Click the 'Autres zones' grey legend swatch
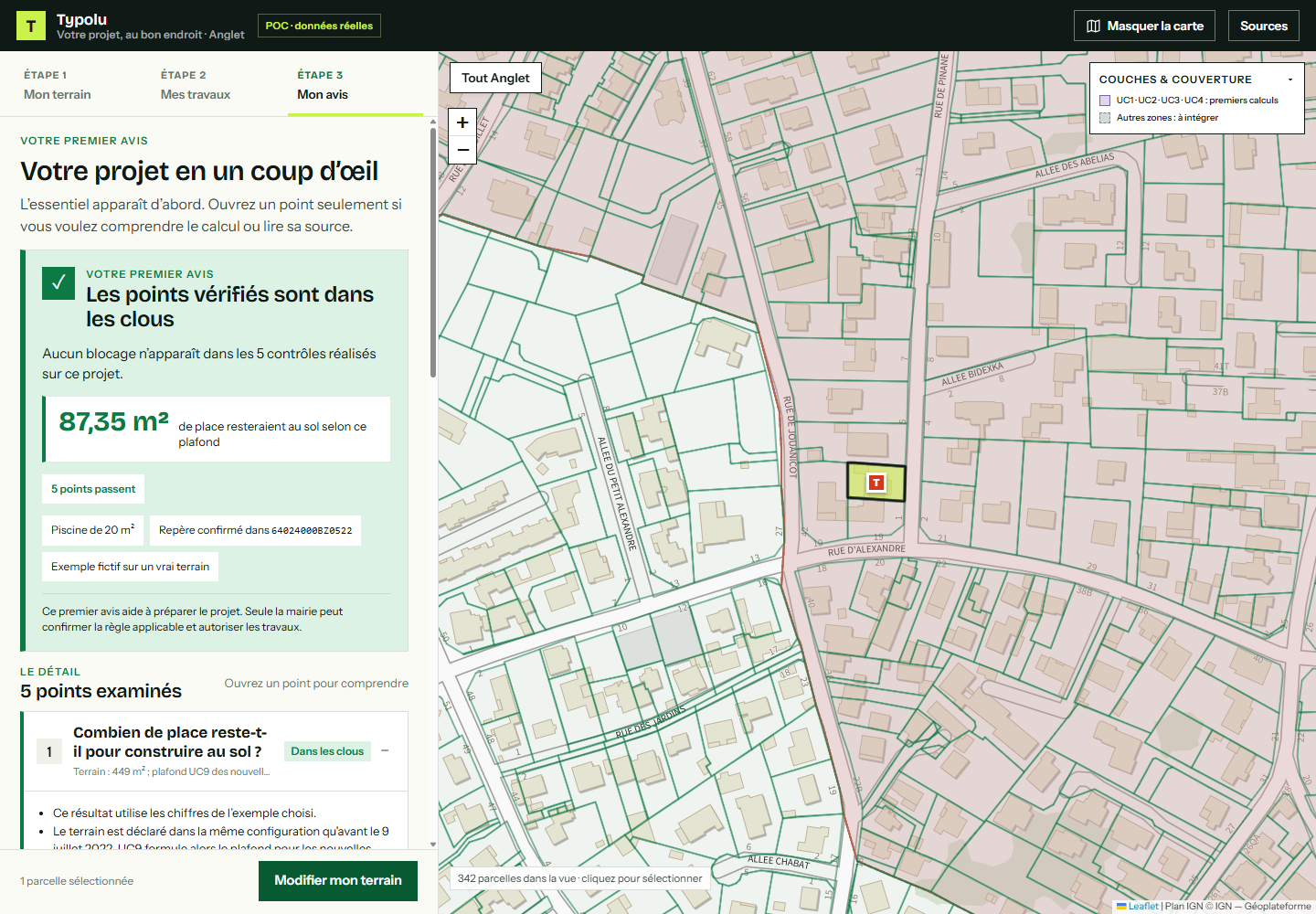The image size is (1316, 914). click(x=1105, y=118)
